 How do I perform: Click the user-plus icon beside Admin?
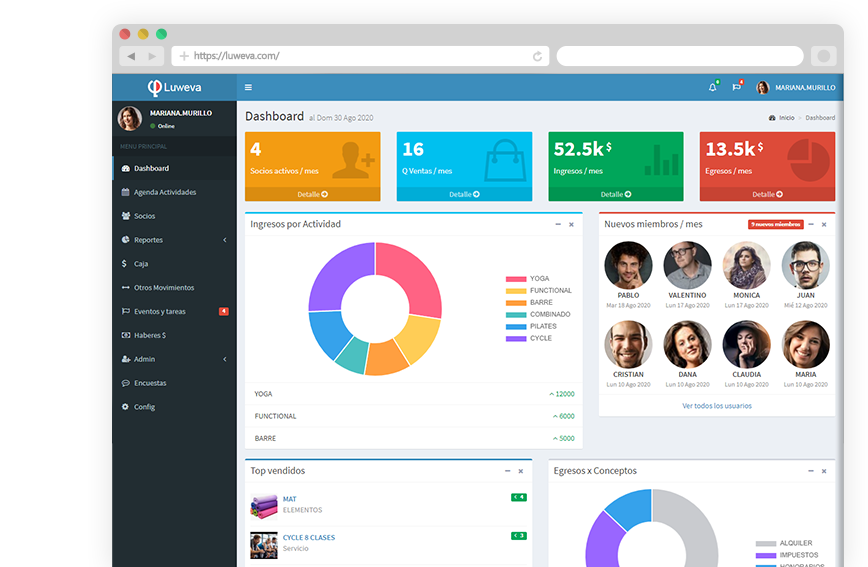(x=126, y=359)
